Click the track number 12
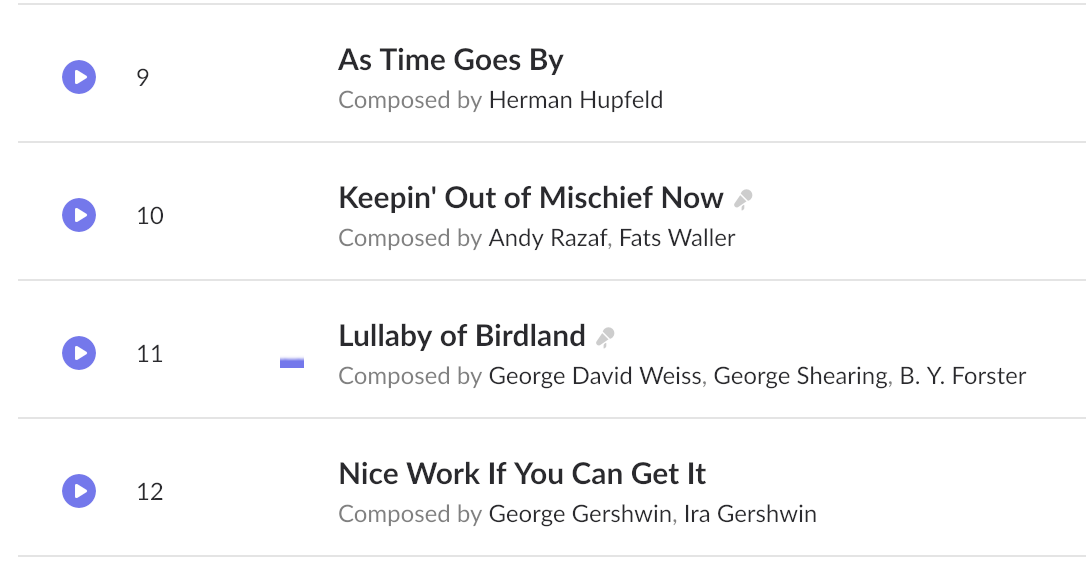The height and width of the screenshot is (568, 1086). coord(150,492)
